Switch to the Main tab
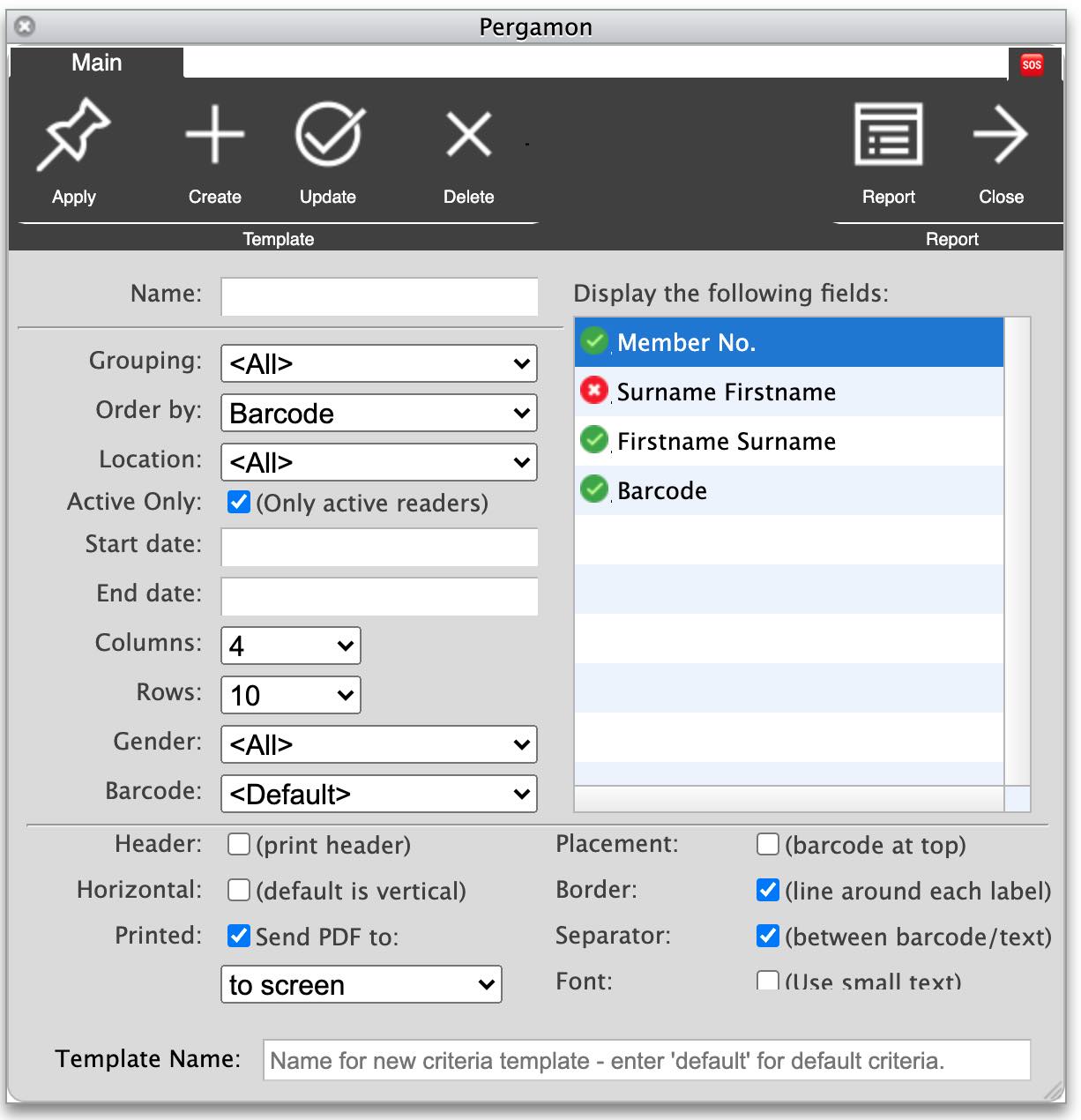The width and height of the screenshot is (1081, 1120). coord(97,63)
